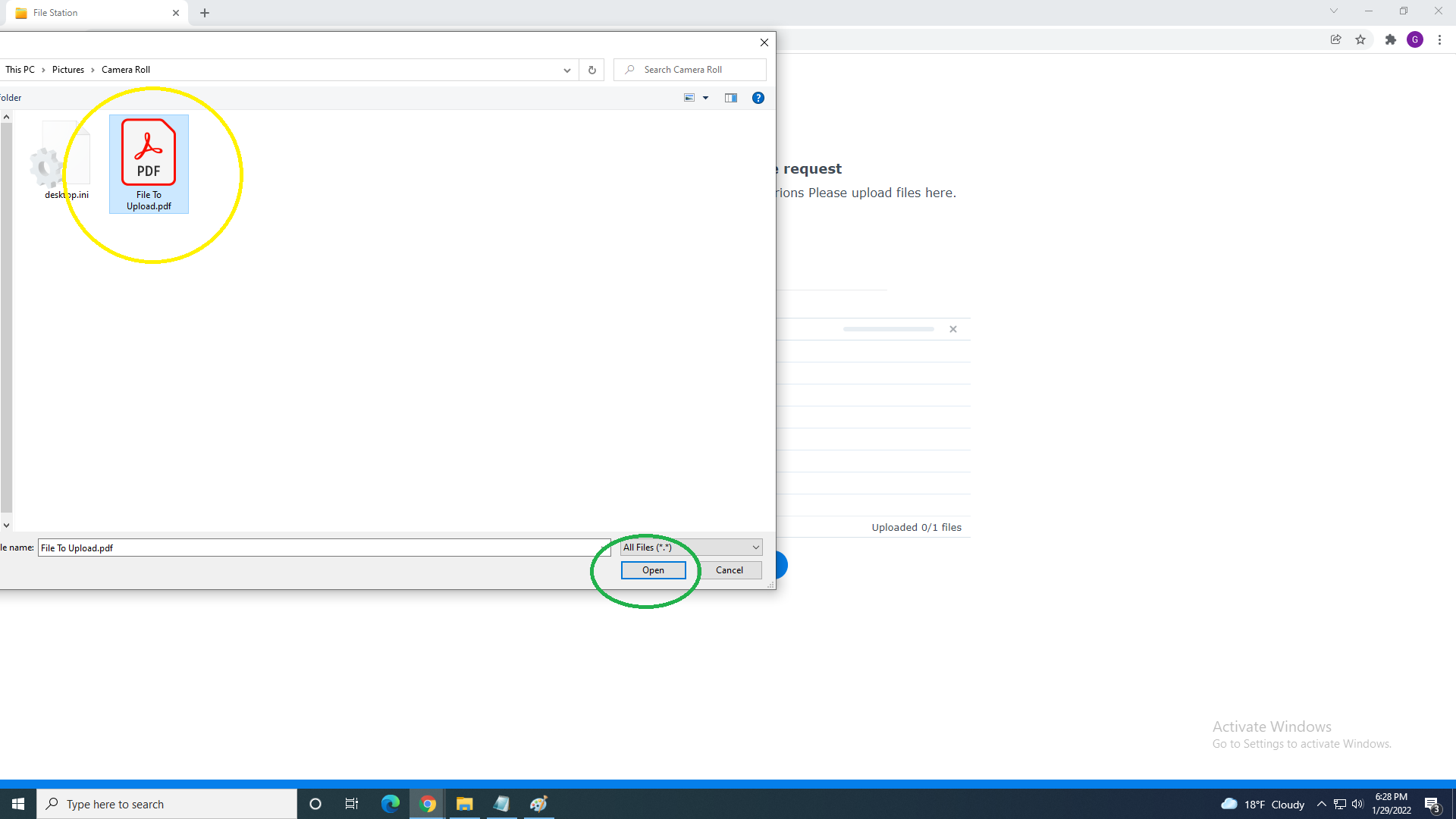1456x819 pixels.
Task: Expand the view options dropdown arrow
Action: [705, 98]
